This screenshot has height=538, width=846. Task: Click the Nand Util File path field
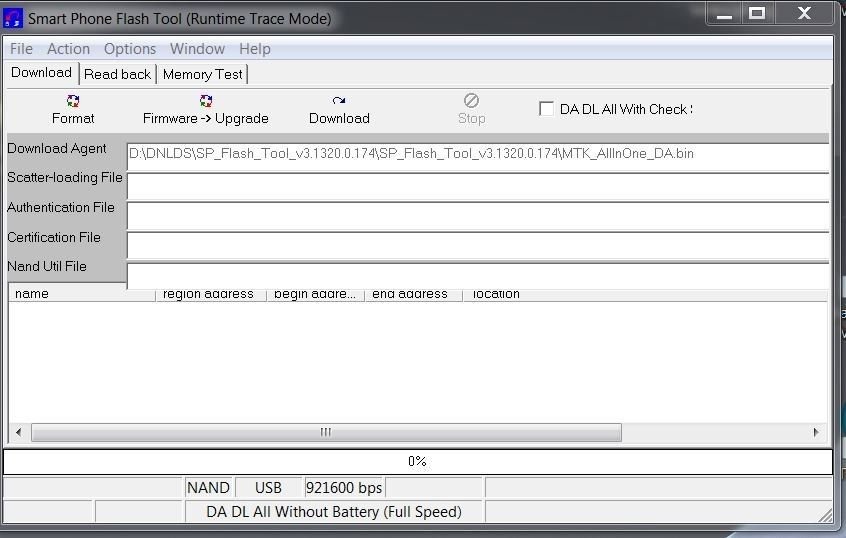coord(478,275)
